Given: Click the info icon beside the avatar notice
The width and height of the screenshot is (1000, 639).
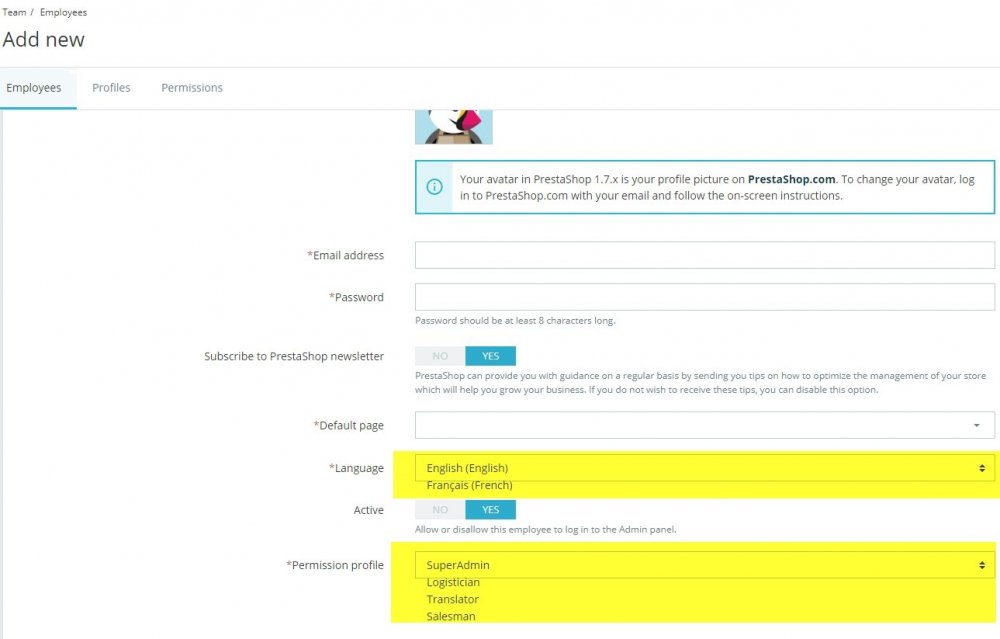Looking at the screenshot, I should [x=435, y=187].
